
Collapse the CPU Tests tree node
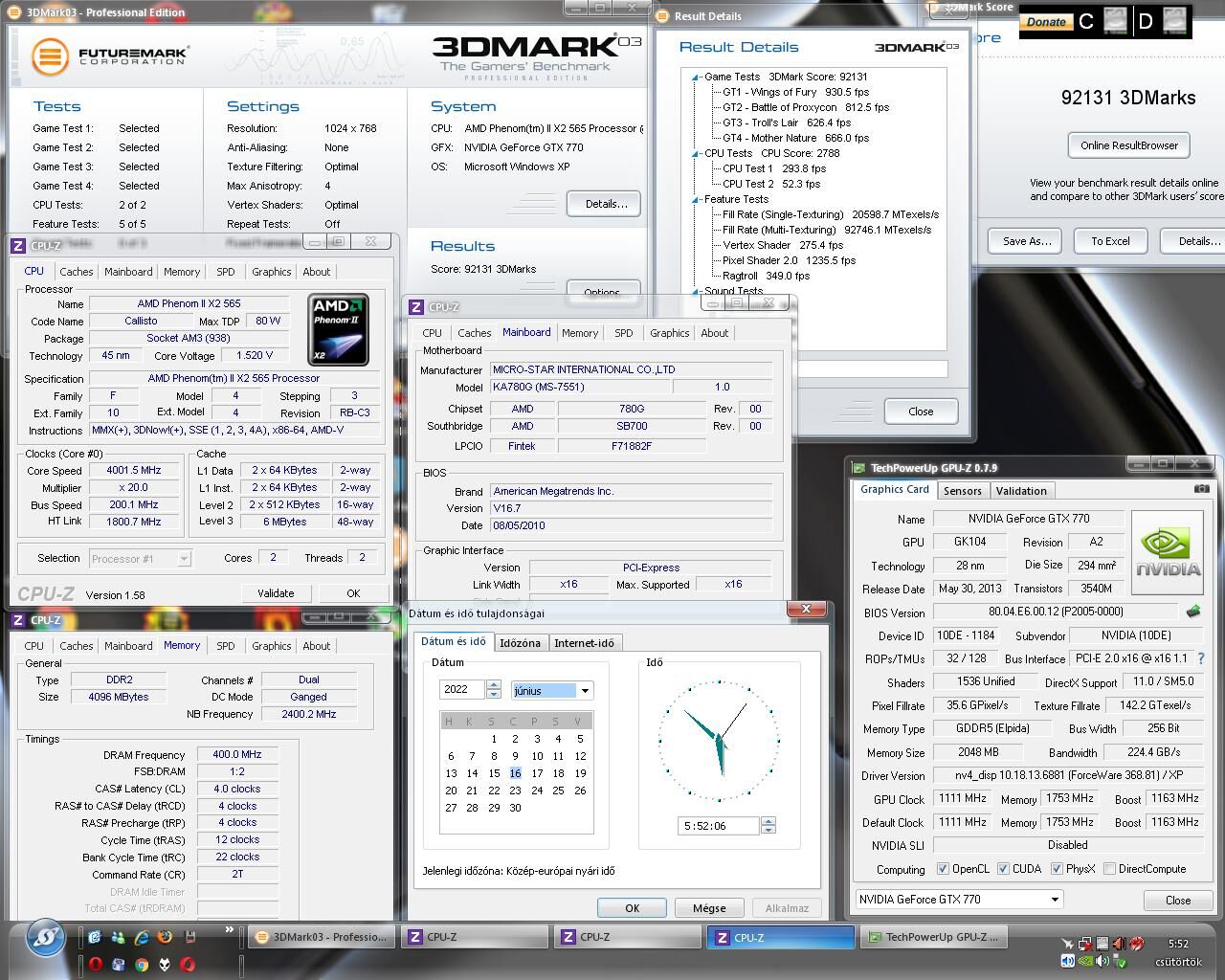696,153
